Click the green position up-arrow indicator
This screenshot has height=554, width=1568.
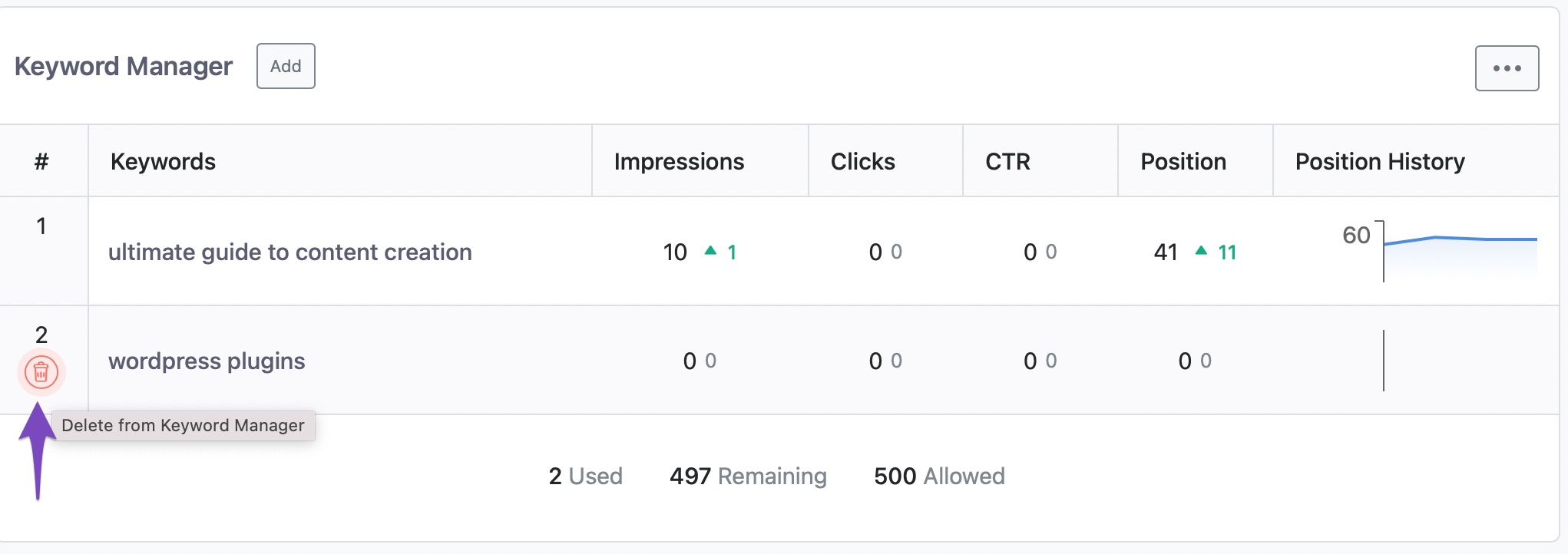click(x=1201, y=251)
